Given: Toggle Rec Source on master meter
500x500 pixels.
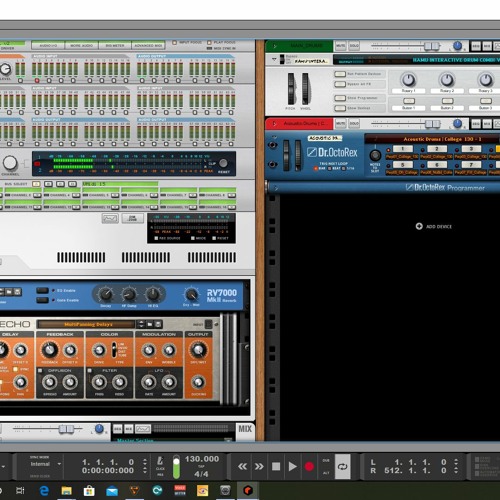Looking at the screenshot, I should point(156,238).
